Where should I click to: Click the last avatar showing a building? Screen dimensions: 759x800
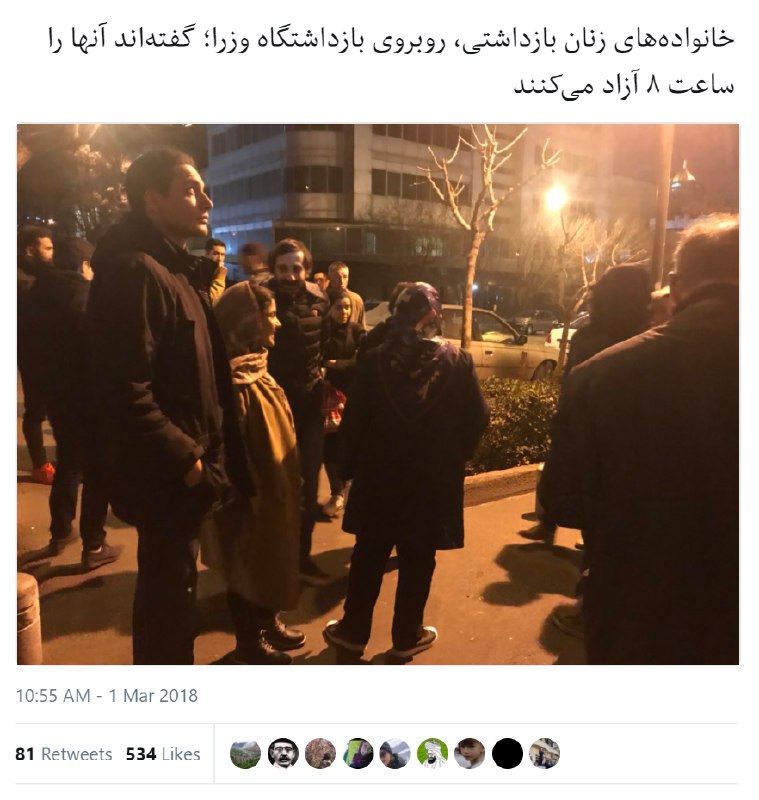tap(545, 754)
